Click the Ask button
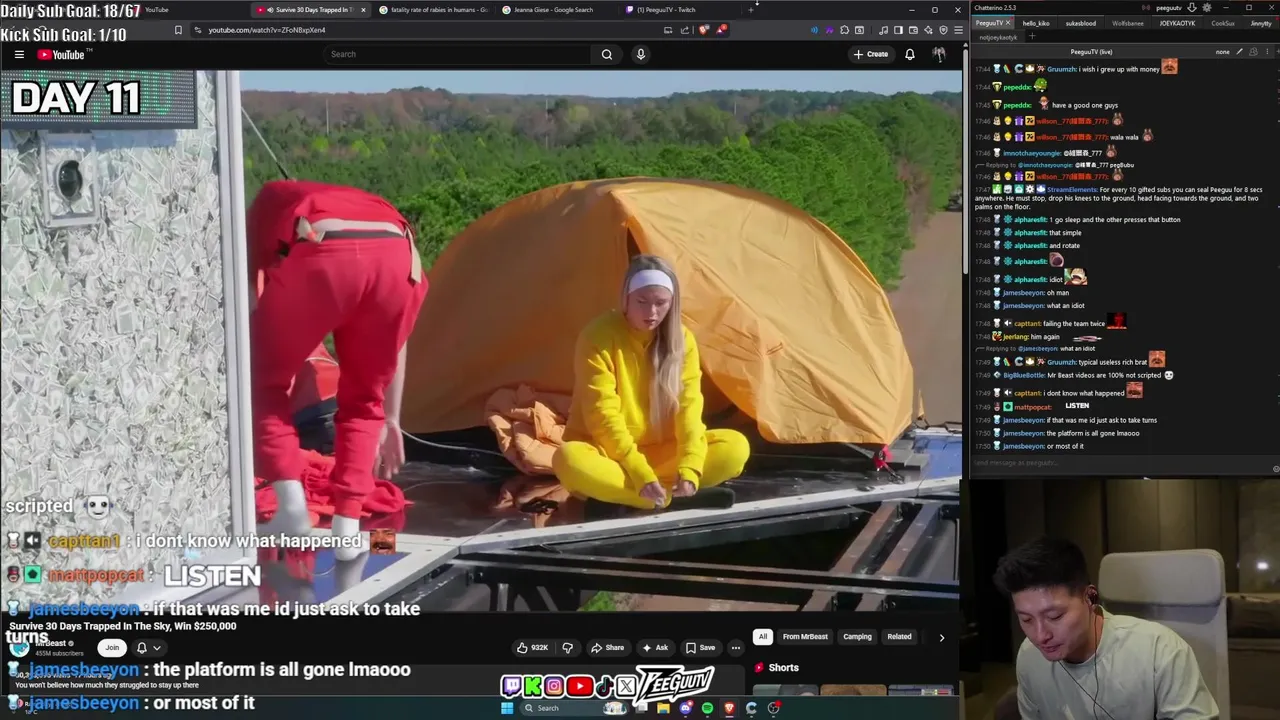Screen dimensions: 1280x720 (654, 647)
